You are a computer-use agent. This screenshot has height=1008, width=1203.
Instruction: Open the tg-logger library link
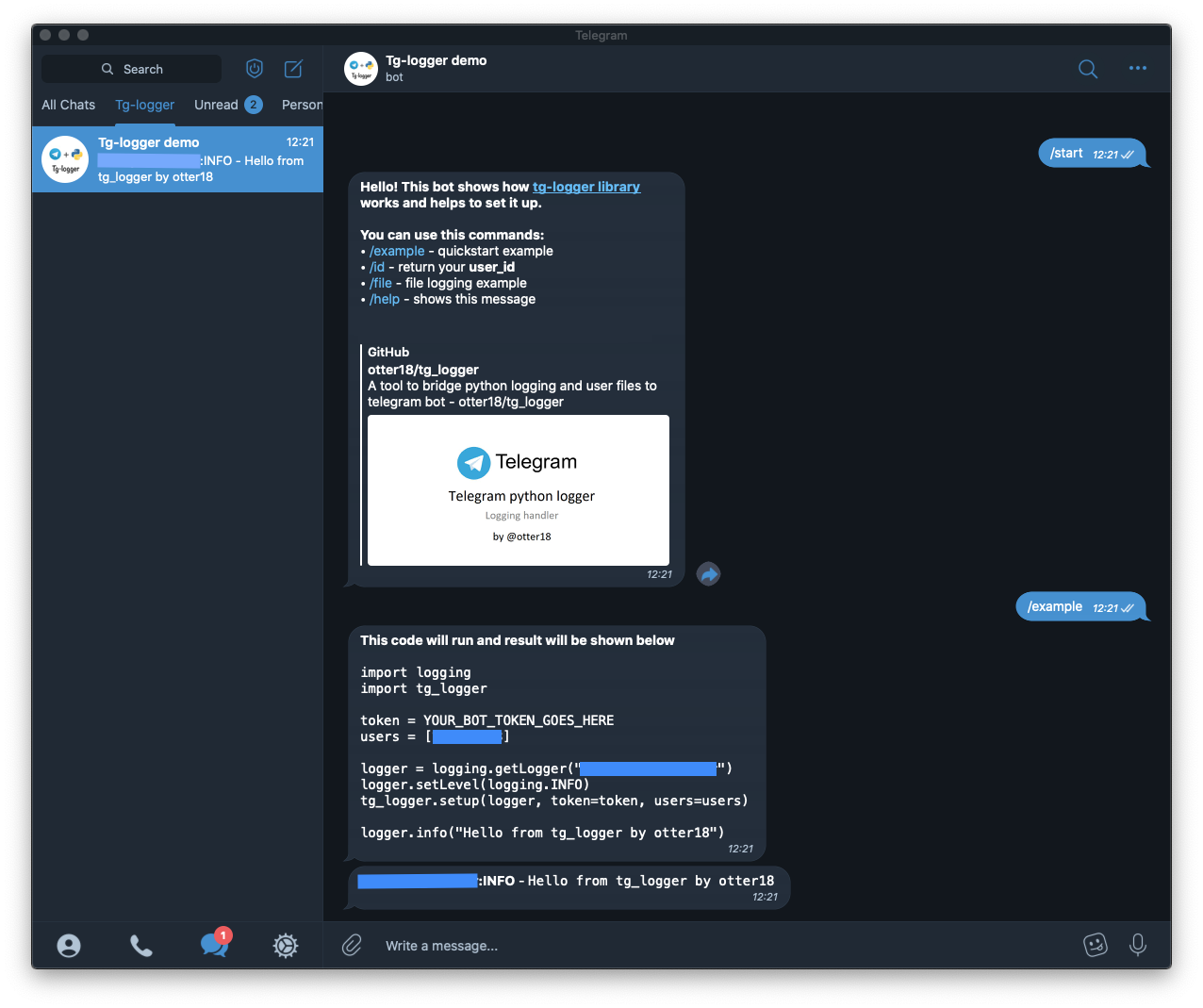(x=586, y=187)
